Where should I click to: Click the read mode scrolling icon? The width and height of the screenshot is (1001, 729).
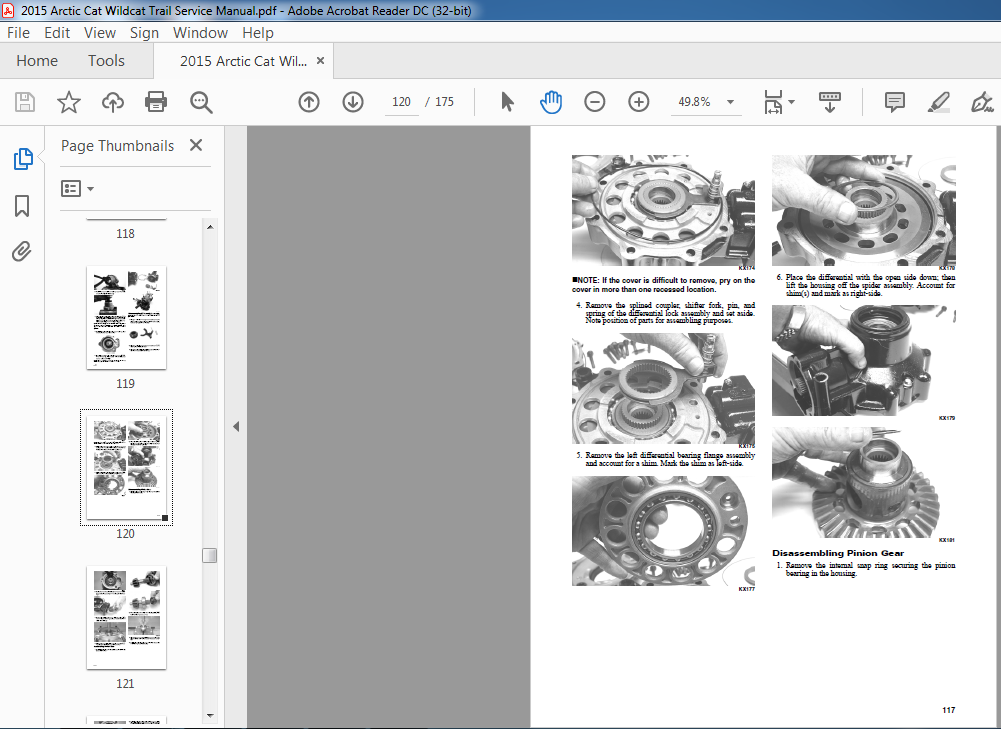pos(829,102)
